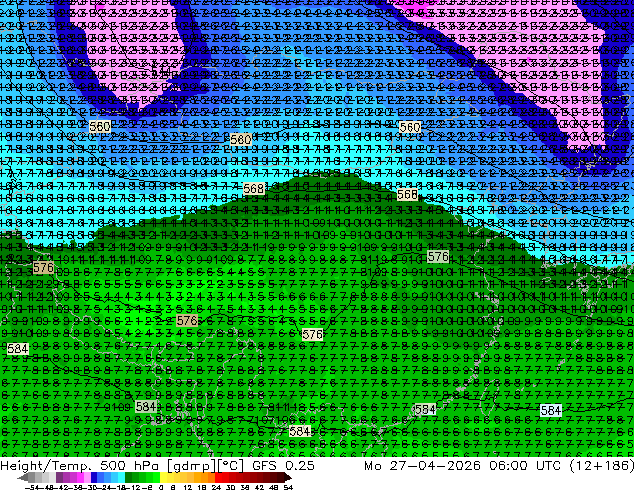Pick the pale pink swatch in the legend

click(x=87, y=478)
